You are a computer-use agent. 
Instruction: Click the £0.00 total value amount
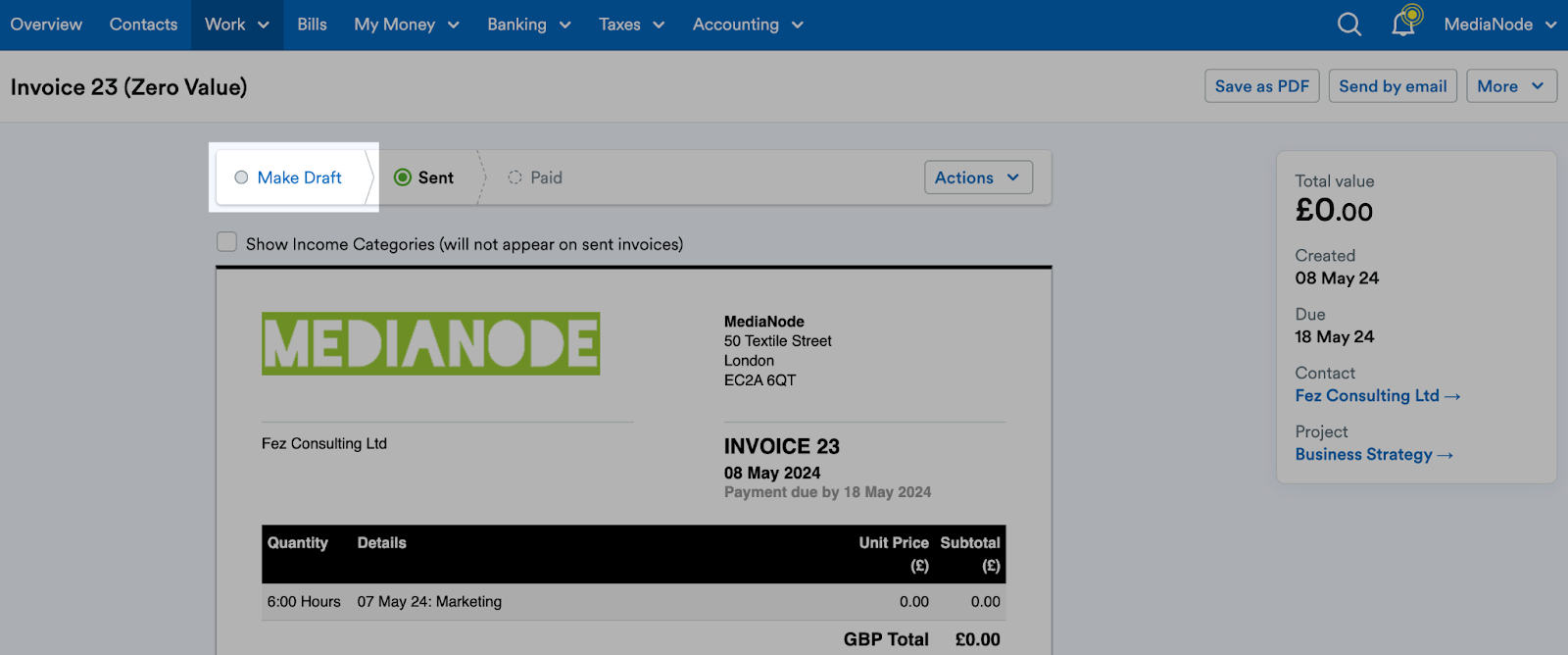pos(1334,210)
